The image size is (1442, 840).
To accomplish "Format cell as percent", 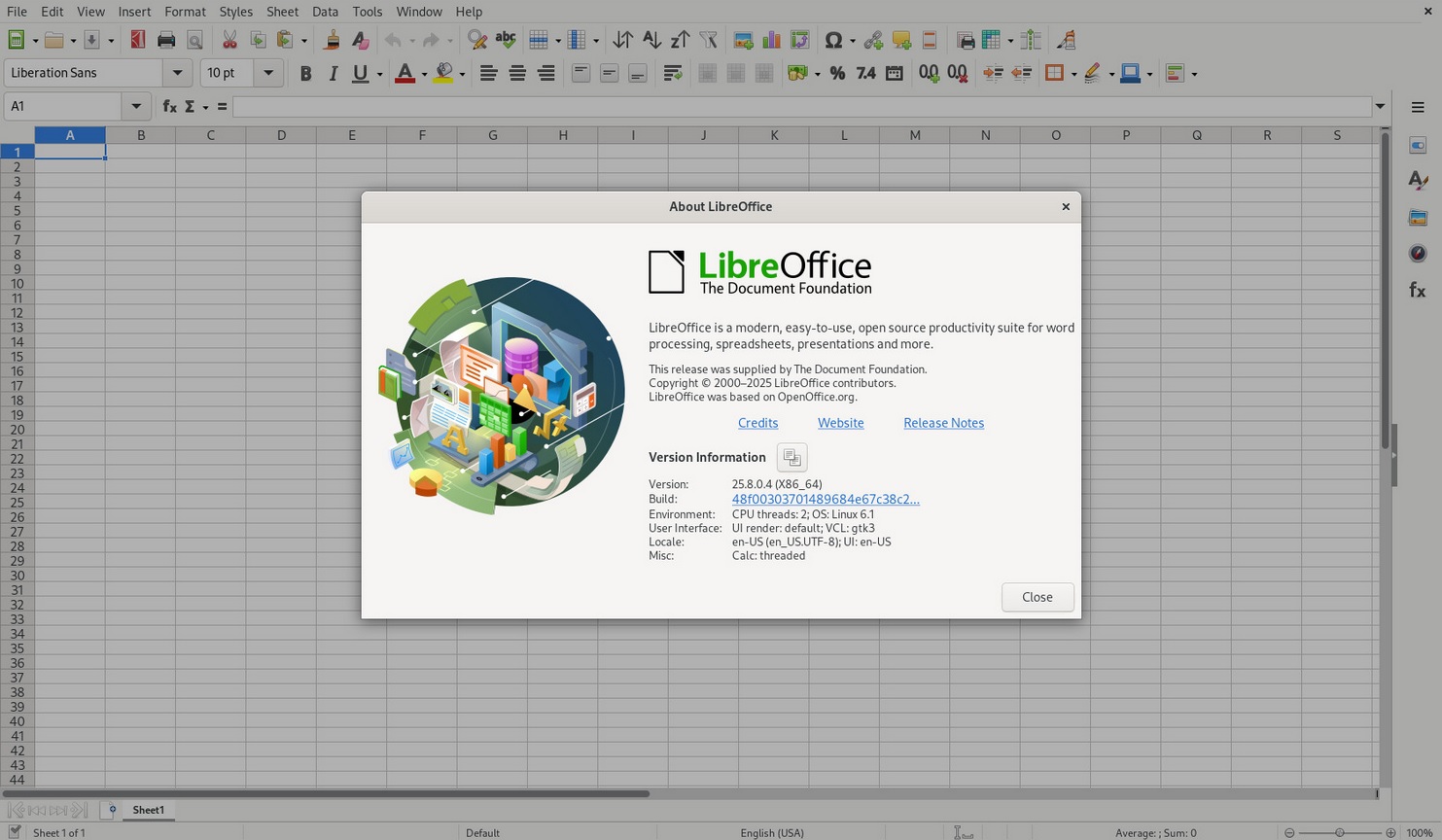I will 837,73.
